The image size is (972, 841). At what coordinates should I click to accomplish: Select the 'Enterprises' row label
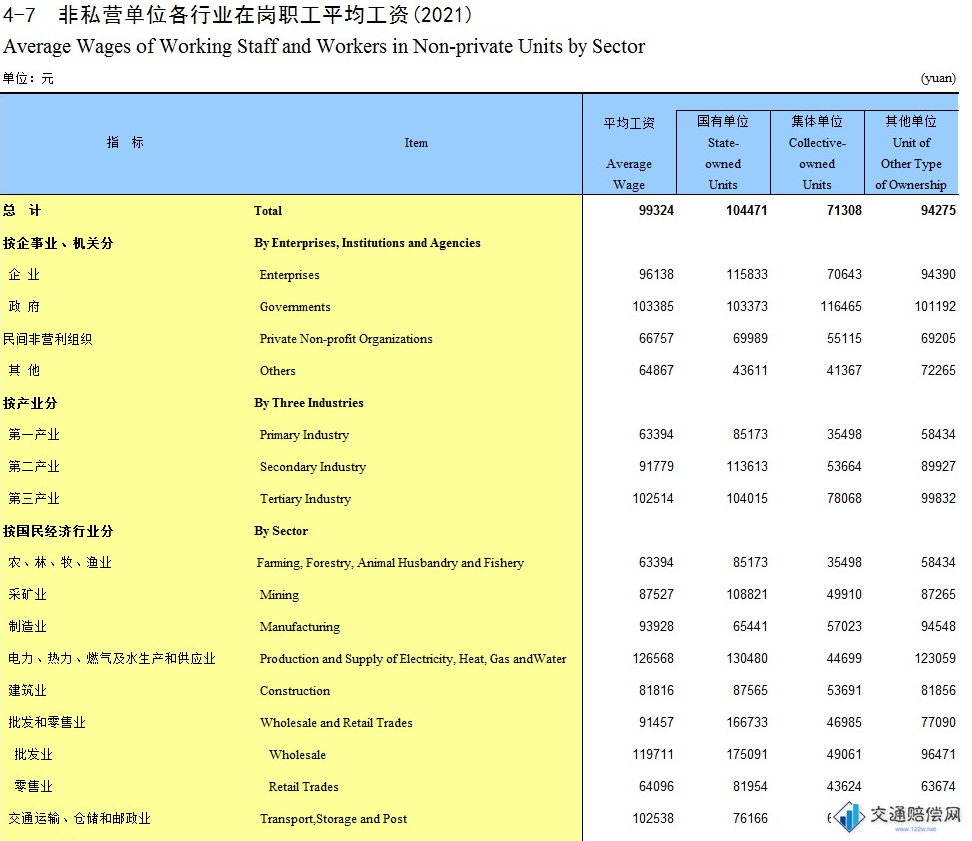[289, 275]
